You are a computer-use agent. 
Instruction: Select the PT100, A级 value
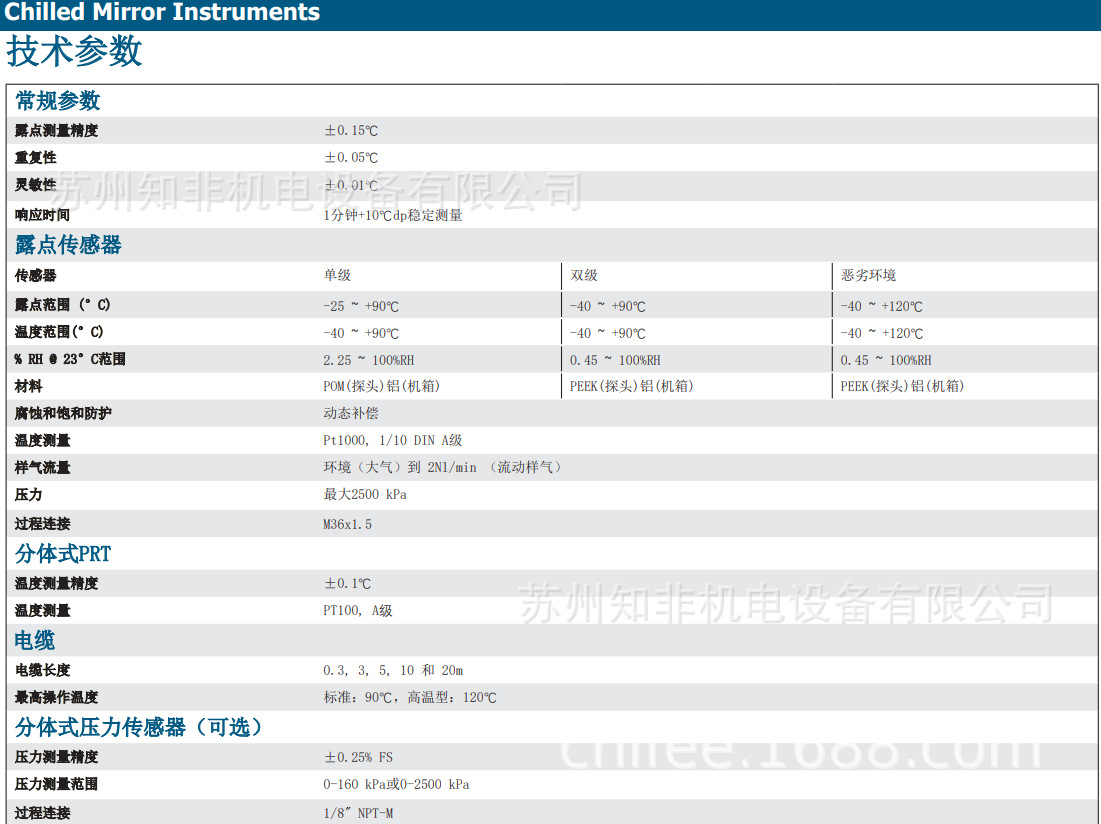coord(357,611)
